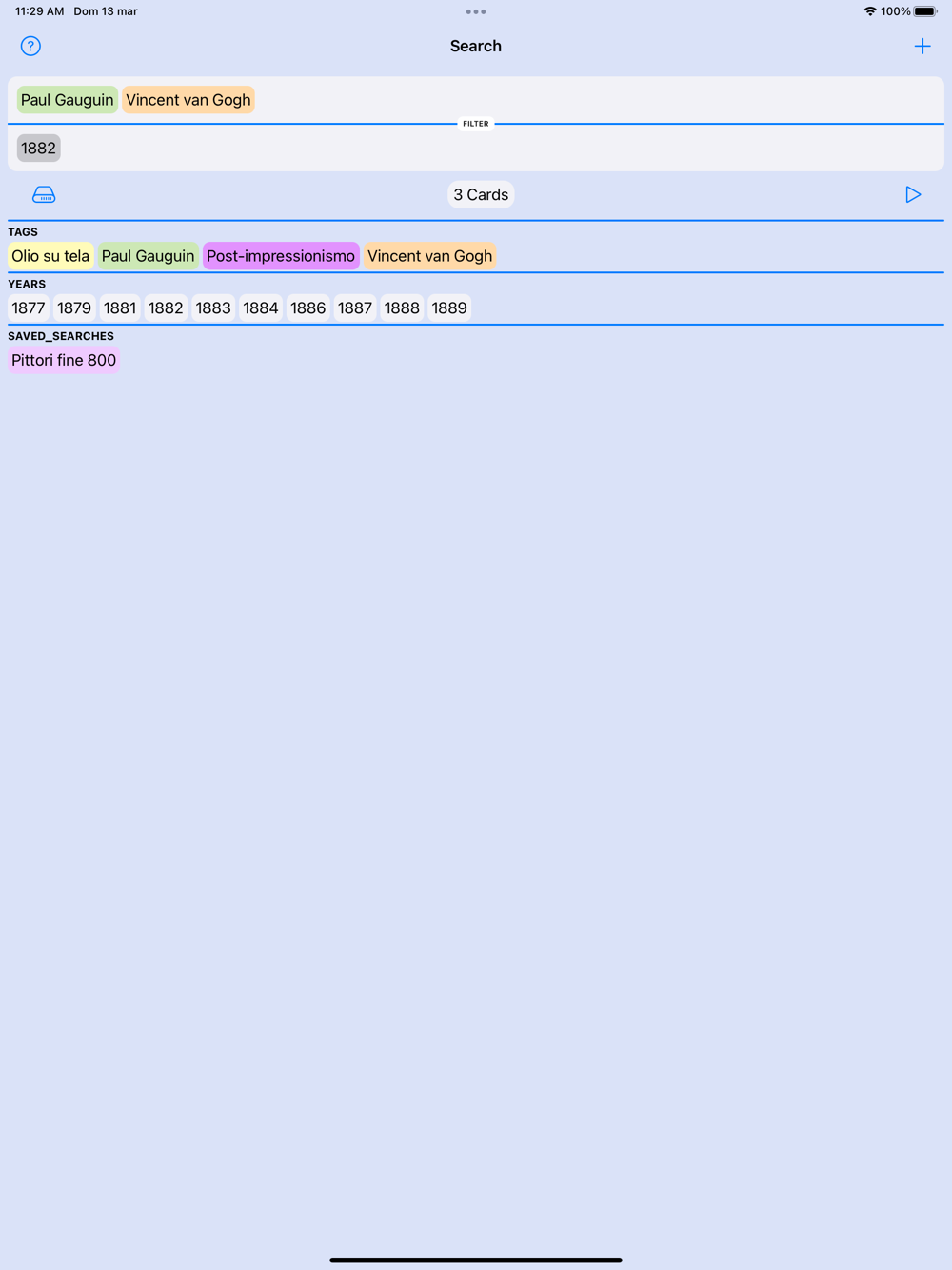The height and width of the screenshot is (1270, 952).
Task: Start playing the cards with play icon
Action: click(x=912, y=194)
